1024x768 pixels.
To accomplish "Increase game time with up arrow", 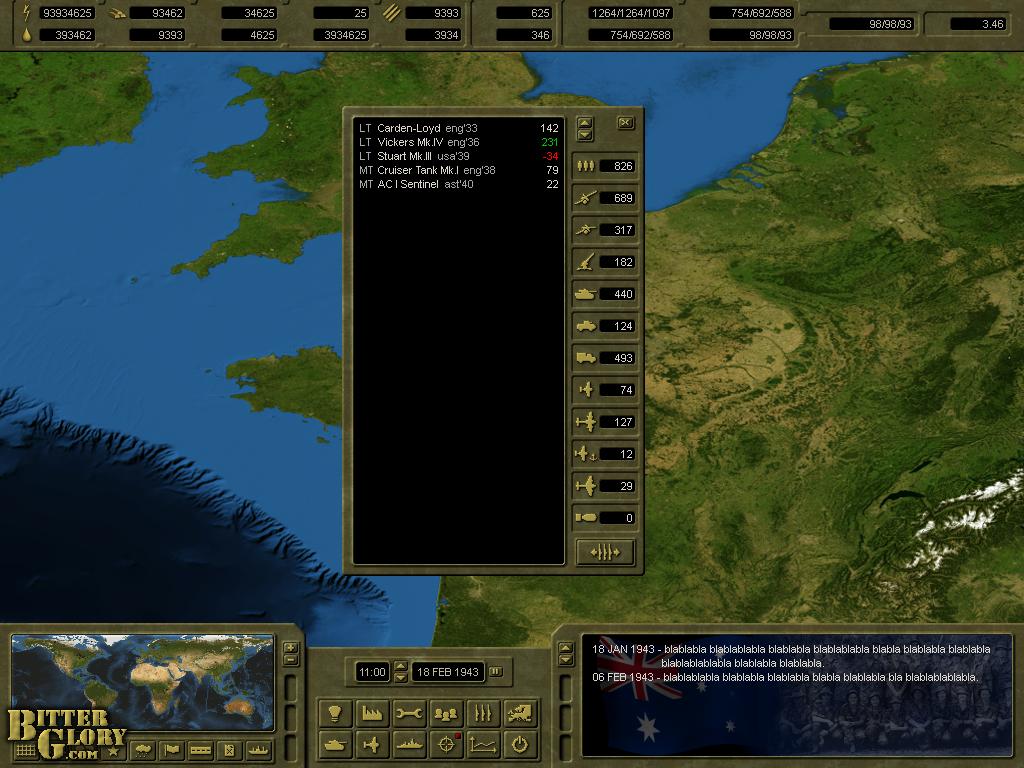I will [401, 666].
